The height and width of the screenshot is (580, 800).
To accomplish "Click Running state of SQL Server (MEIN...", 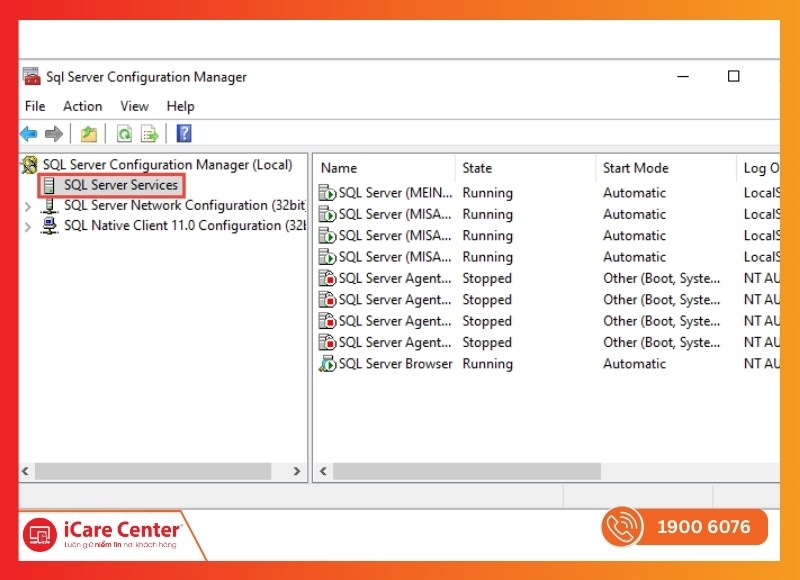I will (x=488, y=193).
